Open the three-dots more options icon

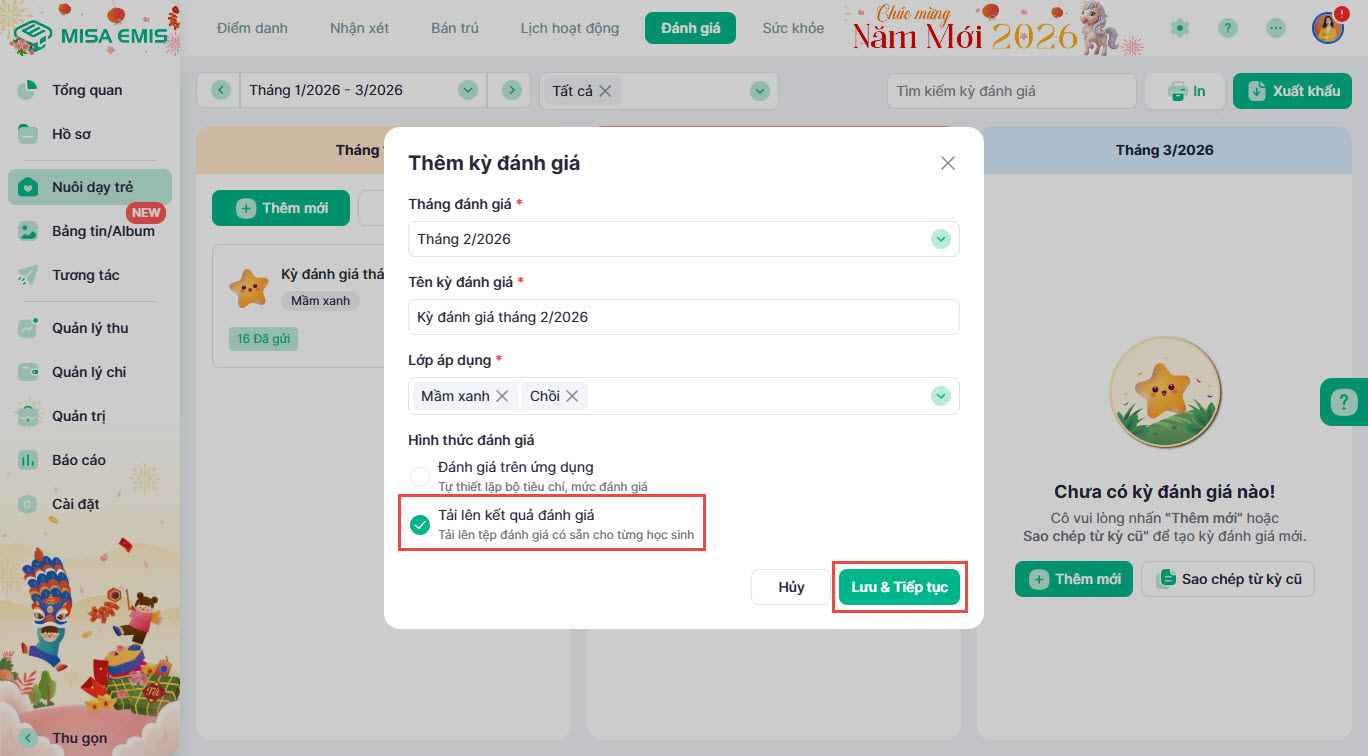coord(1276,28)
